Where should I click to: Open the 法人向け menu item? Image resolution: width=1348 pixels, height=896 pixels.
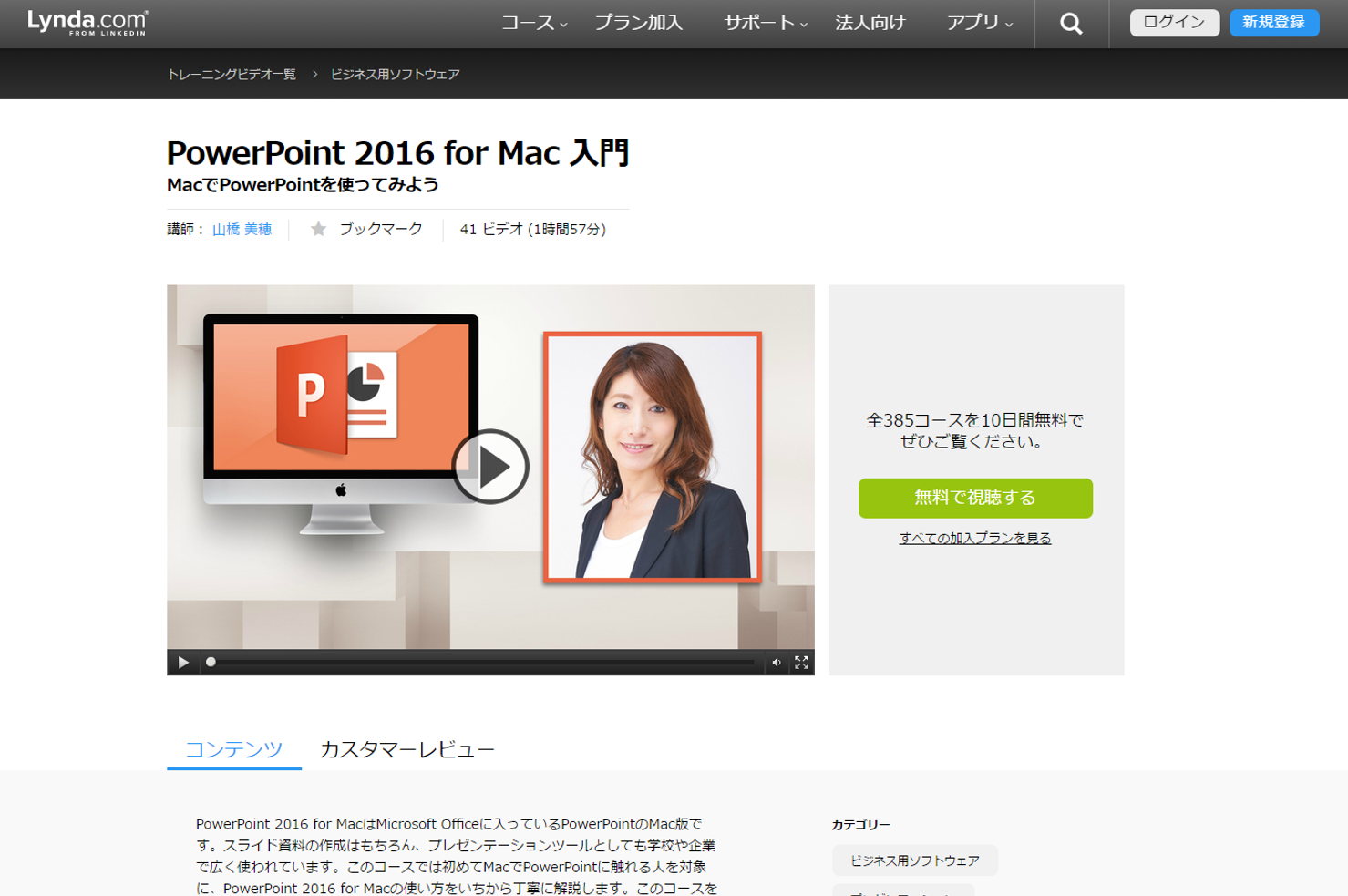point(870,23)
